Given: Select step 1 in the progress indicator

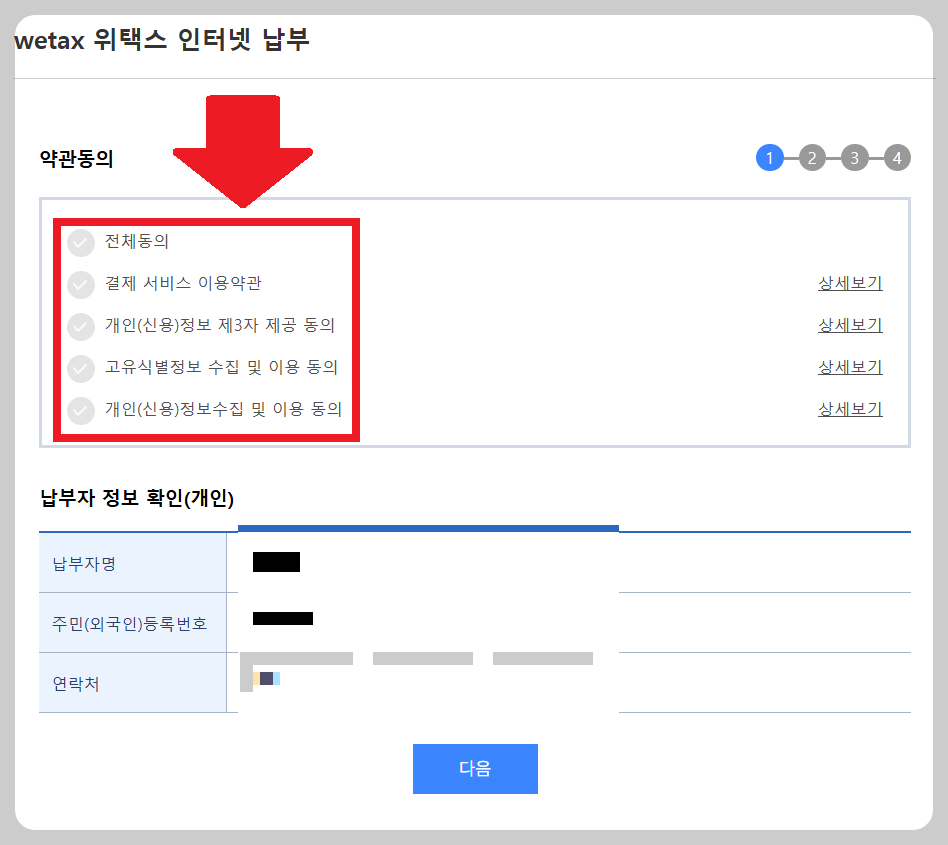Looking at the screenshot, I should [769, 157].
